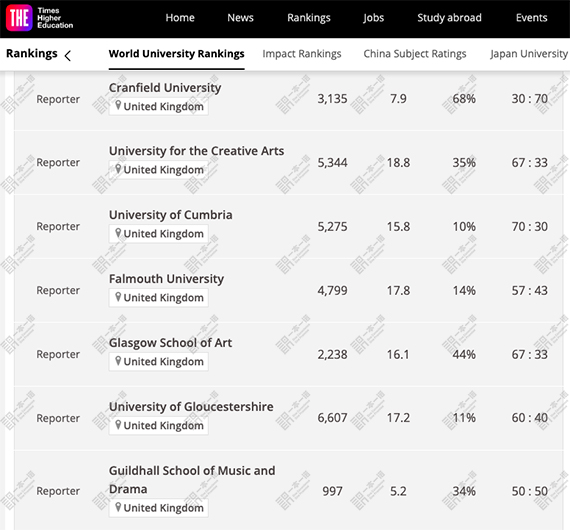This screenshot has height=530, width=570.
Task: Click the location pin under University of Cumbria
Action: [x=118, y=233]
